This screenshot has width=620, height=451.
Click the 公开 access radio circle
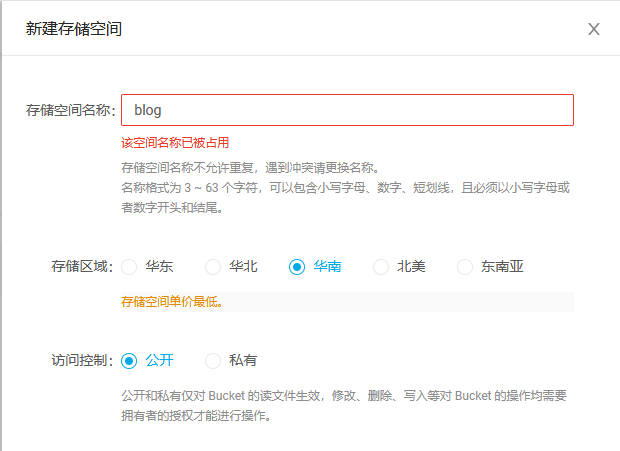129,360
